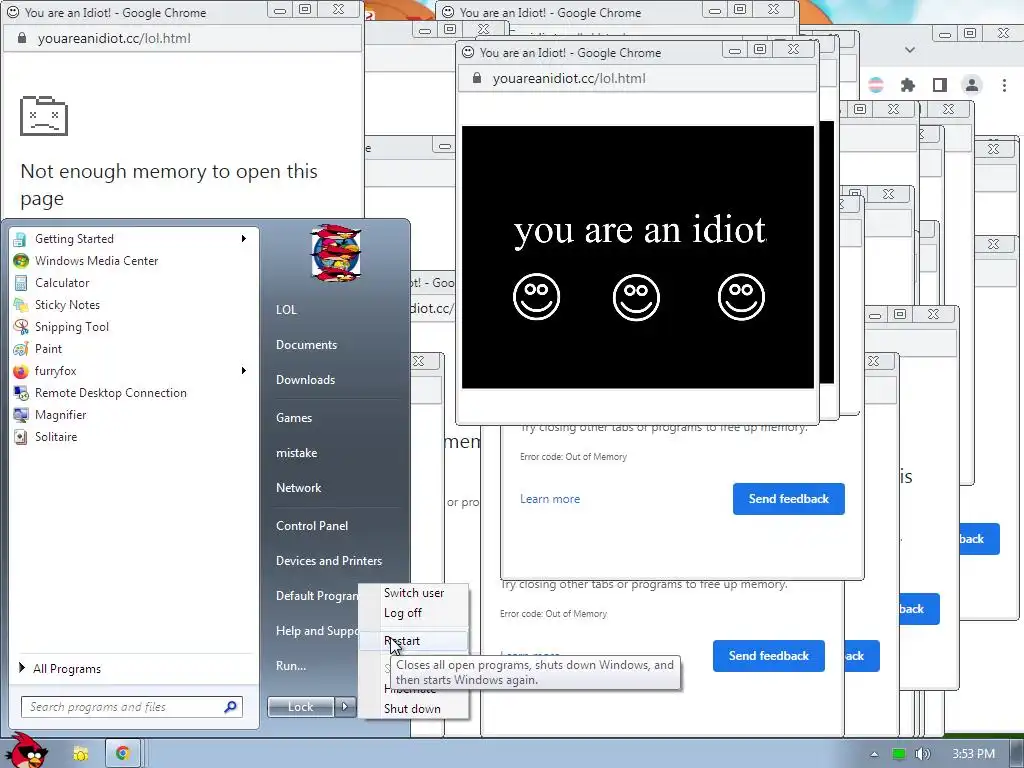
Task: Click Send feedback in upper error window
Action: coord(788,499)
